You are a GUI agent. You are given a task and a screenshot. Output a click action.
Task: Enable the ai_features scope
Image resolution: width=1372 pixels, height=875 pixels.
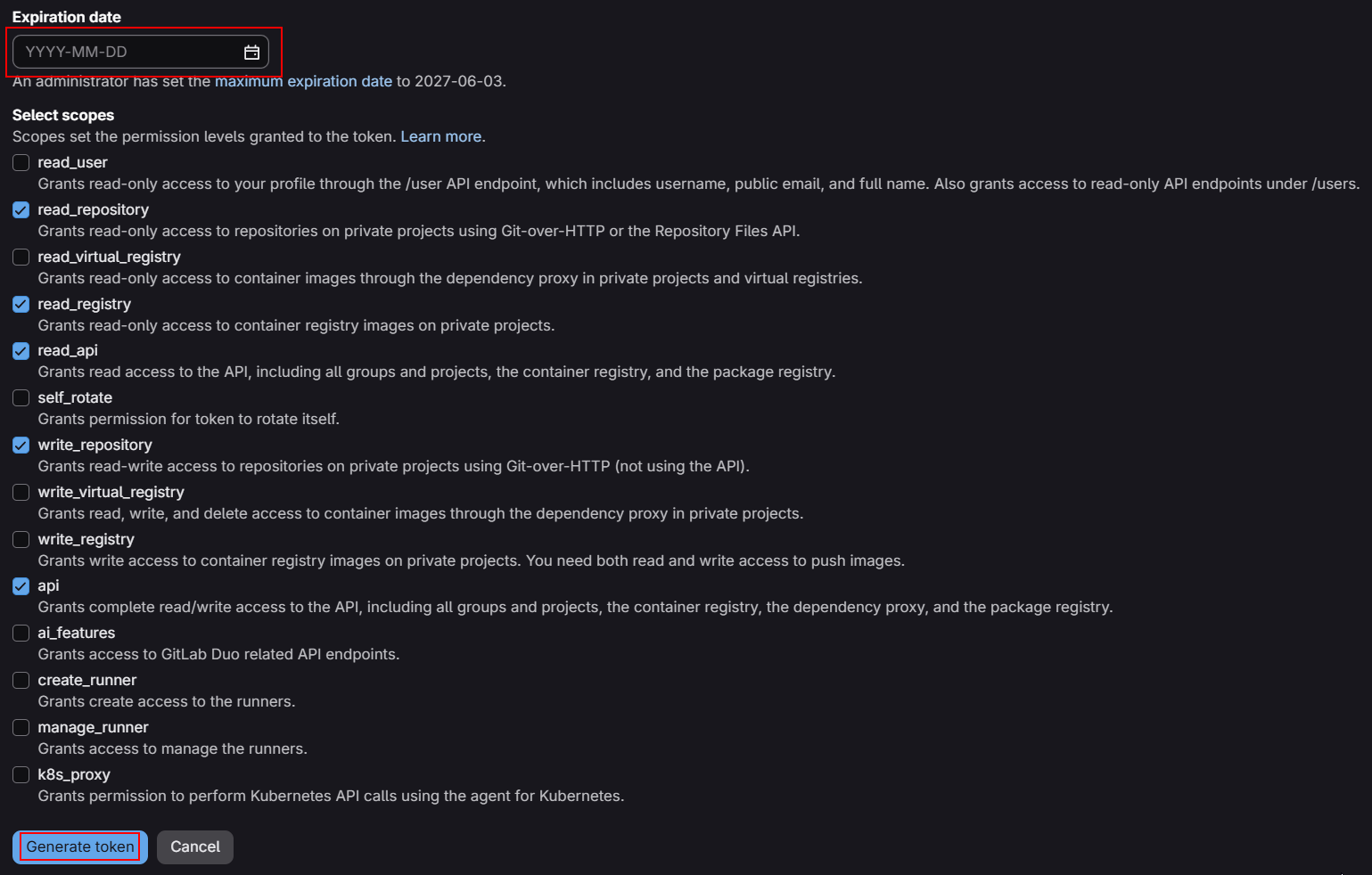[21, 634]
